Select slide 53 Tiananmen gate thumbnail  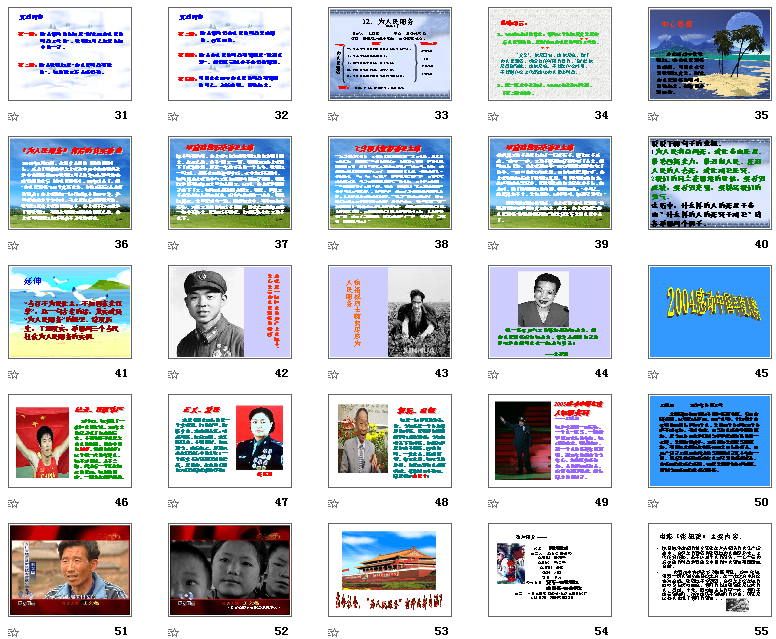tap(390, 570)
